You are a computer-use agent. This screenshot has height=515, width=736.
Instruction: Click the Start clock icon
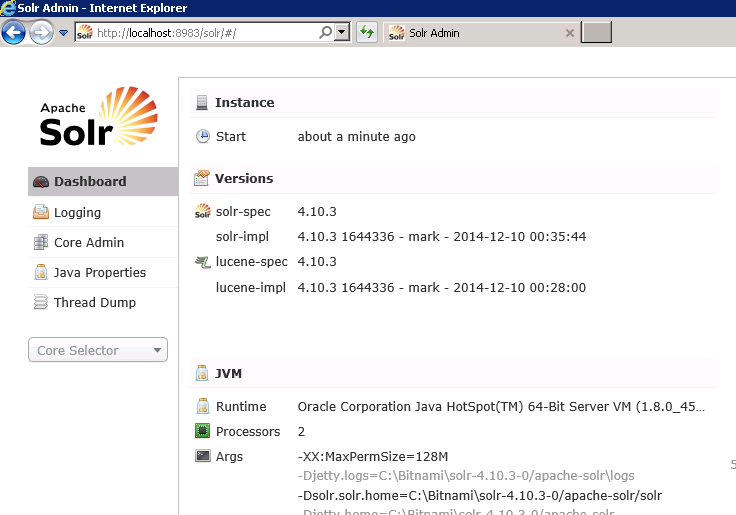(203, 136)
